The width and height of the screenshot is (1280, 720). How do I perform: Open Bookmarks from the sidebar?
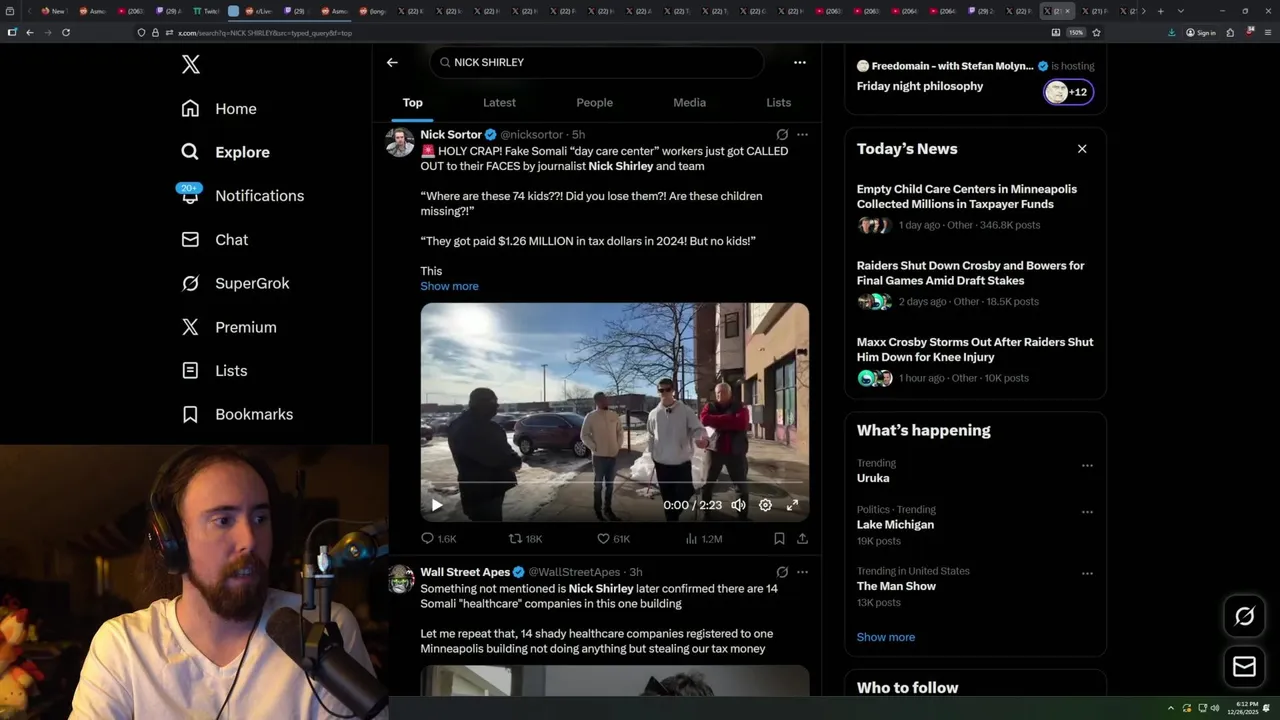(237, 414)
